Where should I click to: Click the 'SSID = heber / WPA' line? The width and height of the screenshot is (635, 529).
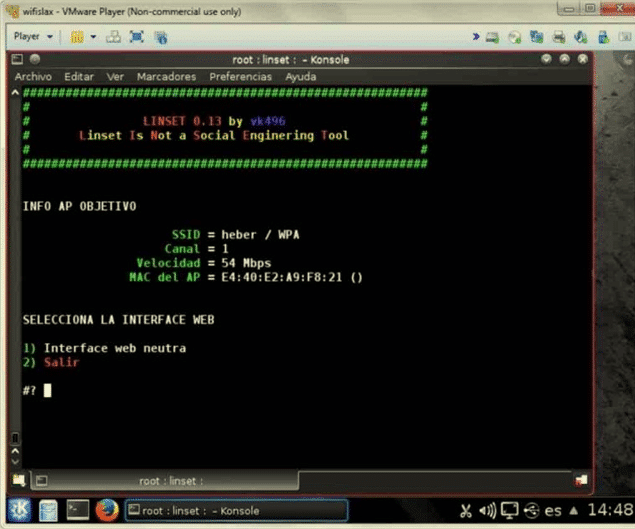click(x=236, y=235)
